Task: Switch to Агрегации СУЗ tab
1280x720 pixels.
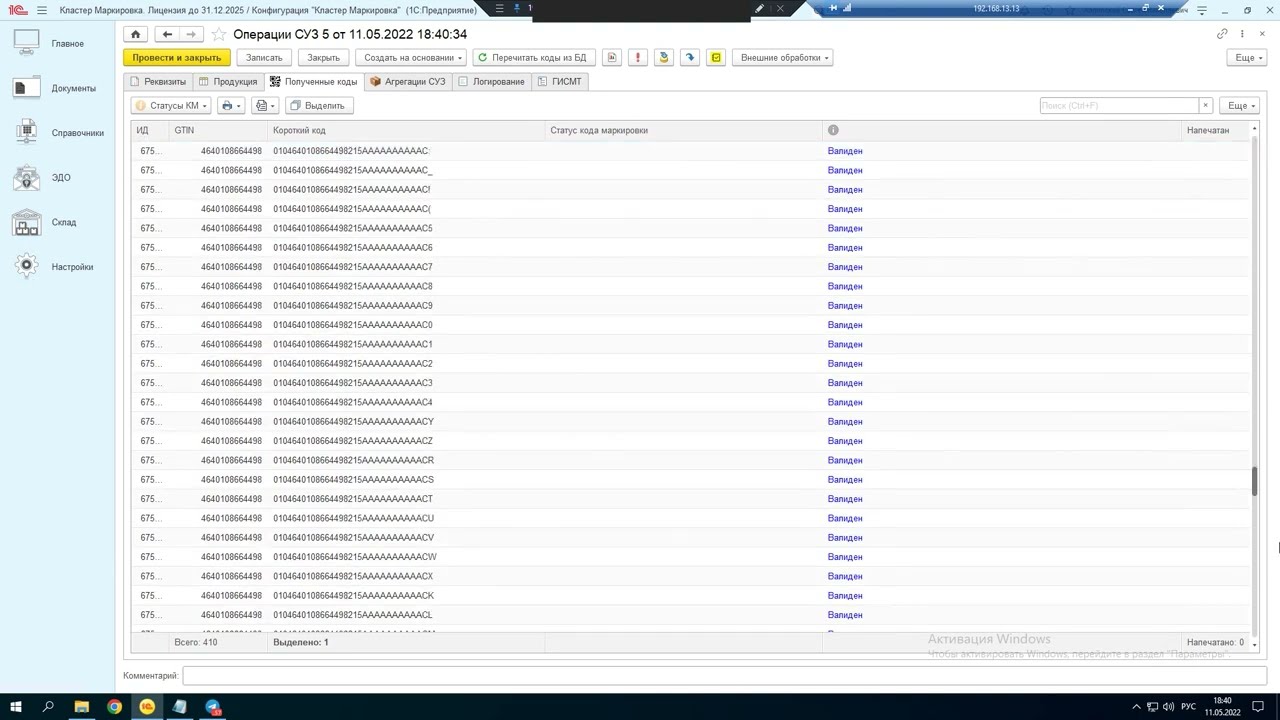Action: (408, 82)
